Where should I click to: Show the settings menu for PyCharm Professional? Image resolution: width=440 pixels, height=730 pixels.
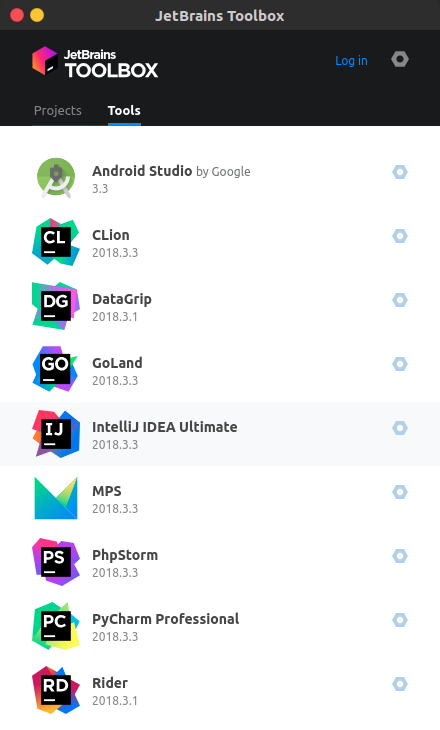[400, 620]
